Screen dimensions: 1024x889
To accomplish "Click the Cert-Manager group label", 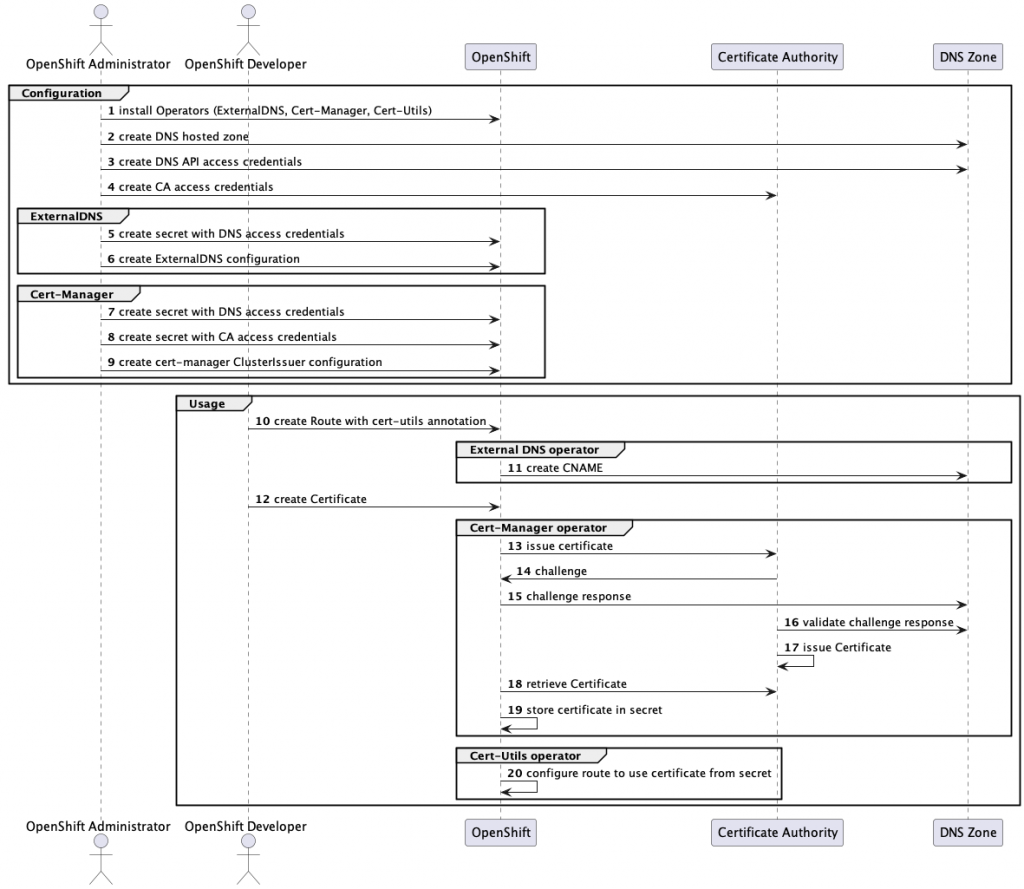I will click(x=72, y=295).
